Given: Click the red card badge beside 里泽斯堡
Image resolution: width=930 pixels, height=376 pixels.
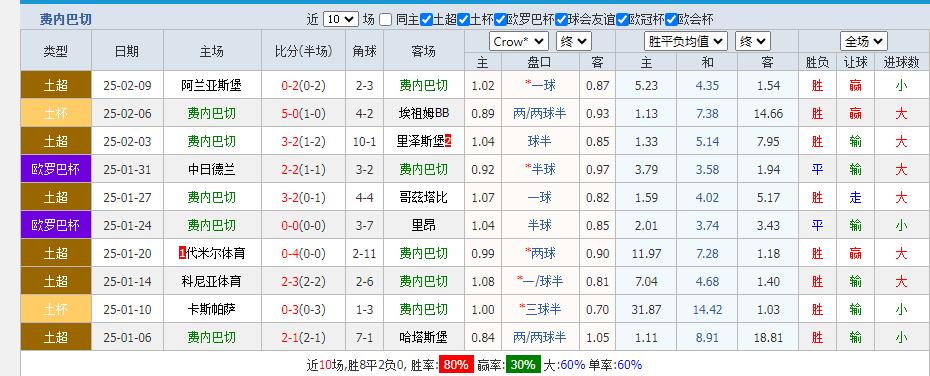Looking at the screenshot, I should pos(448,141).
